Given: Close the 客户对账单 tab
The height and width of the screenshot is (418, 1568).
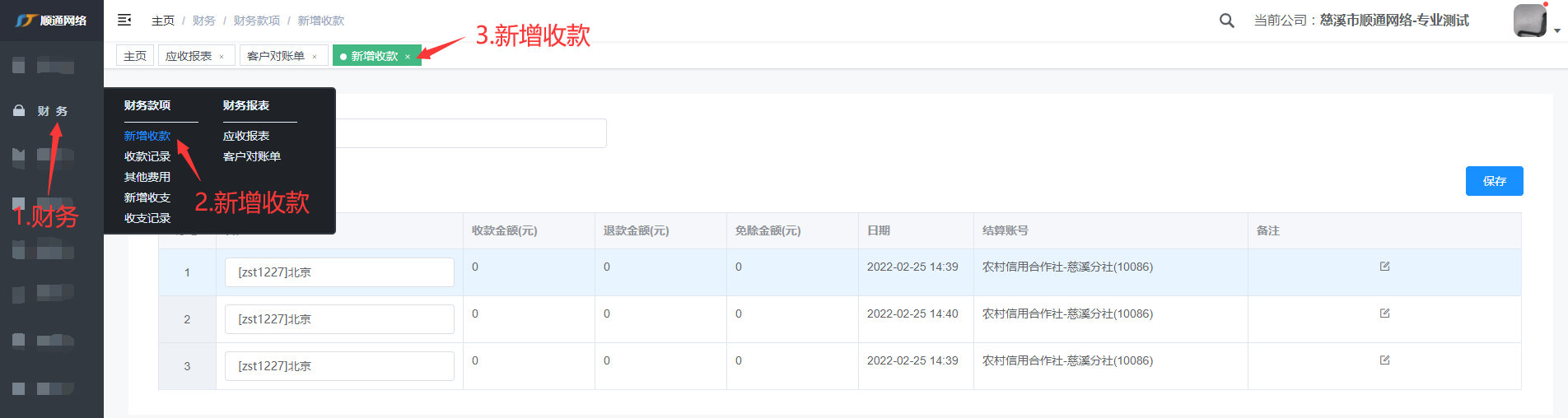Looking at the screenshot, I should 315,57.
